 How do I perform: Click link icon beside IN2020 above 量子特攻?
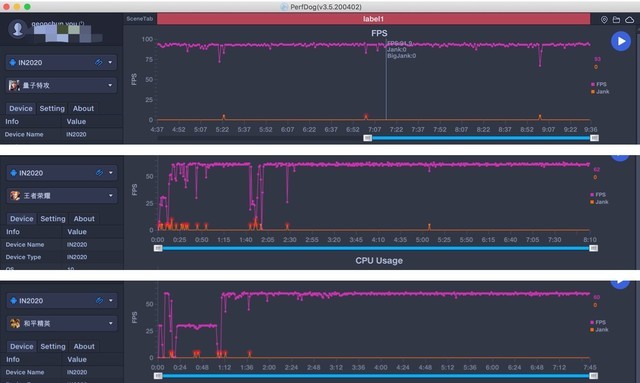pos(98,62)
